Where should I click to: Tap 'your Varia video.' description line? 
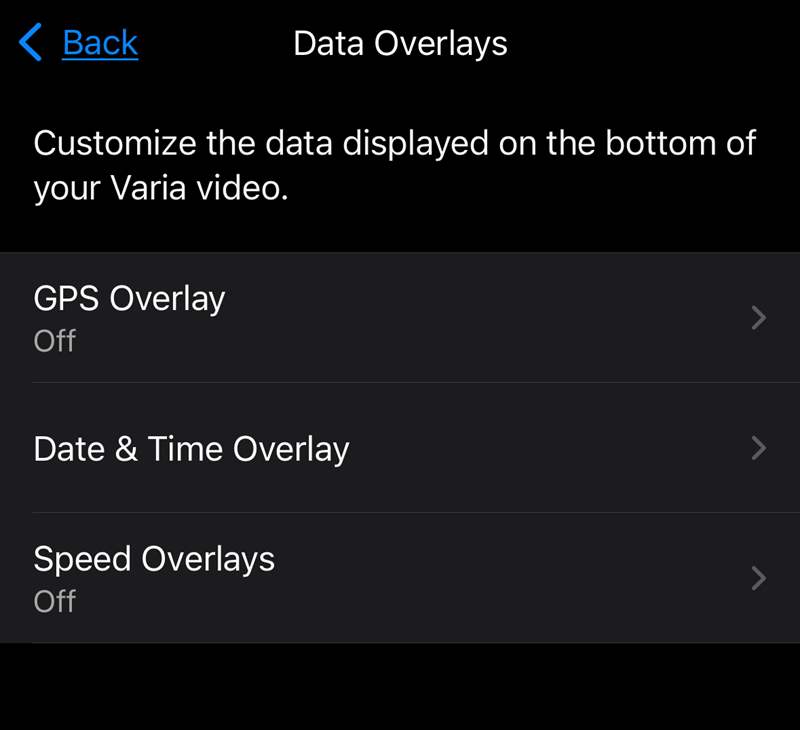[161, 188]
